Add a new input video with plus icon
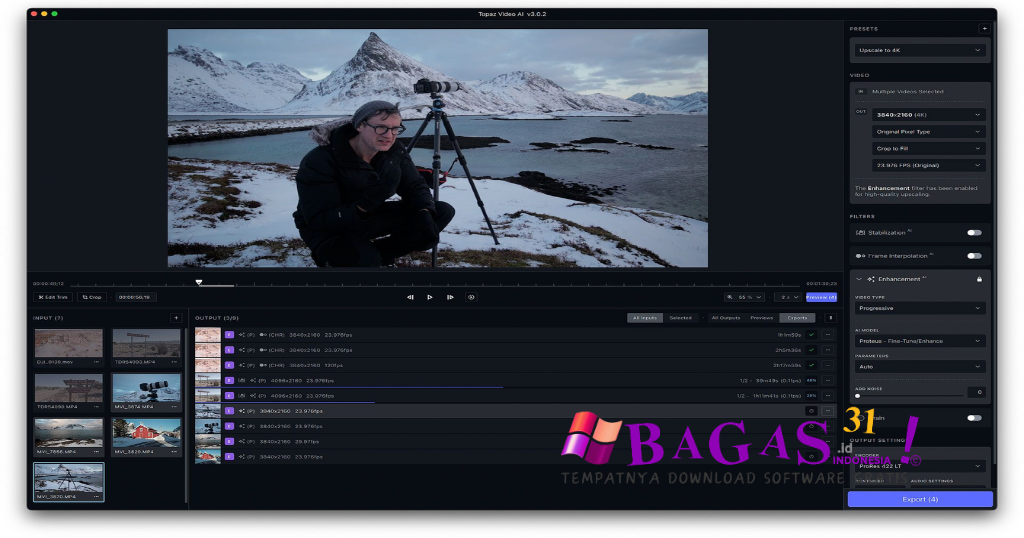1024x538 pixels. pos(176,318)
